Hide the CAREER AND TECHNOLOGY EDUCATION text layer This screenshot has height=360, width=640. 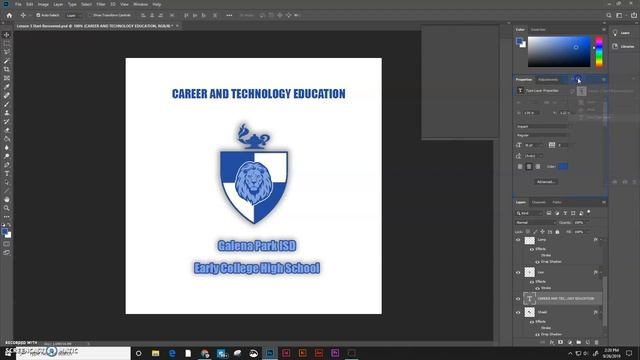[x=518, y=299]
